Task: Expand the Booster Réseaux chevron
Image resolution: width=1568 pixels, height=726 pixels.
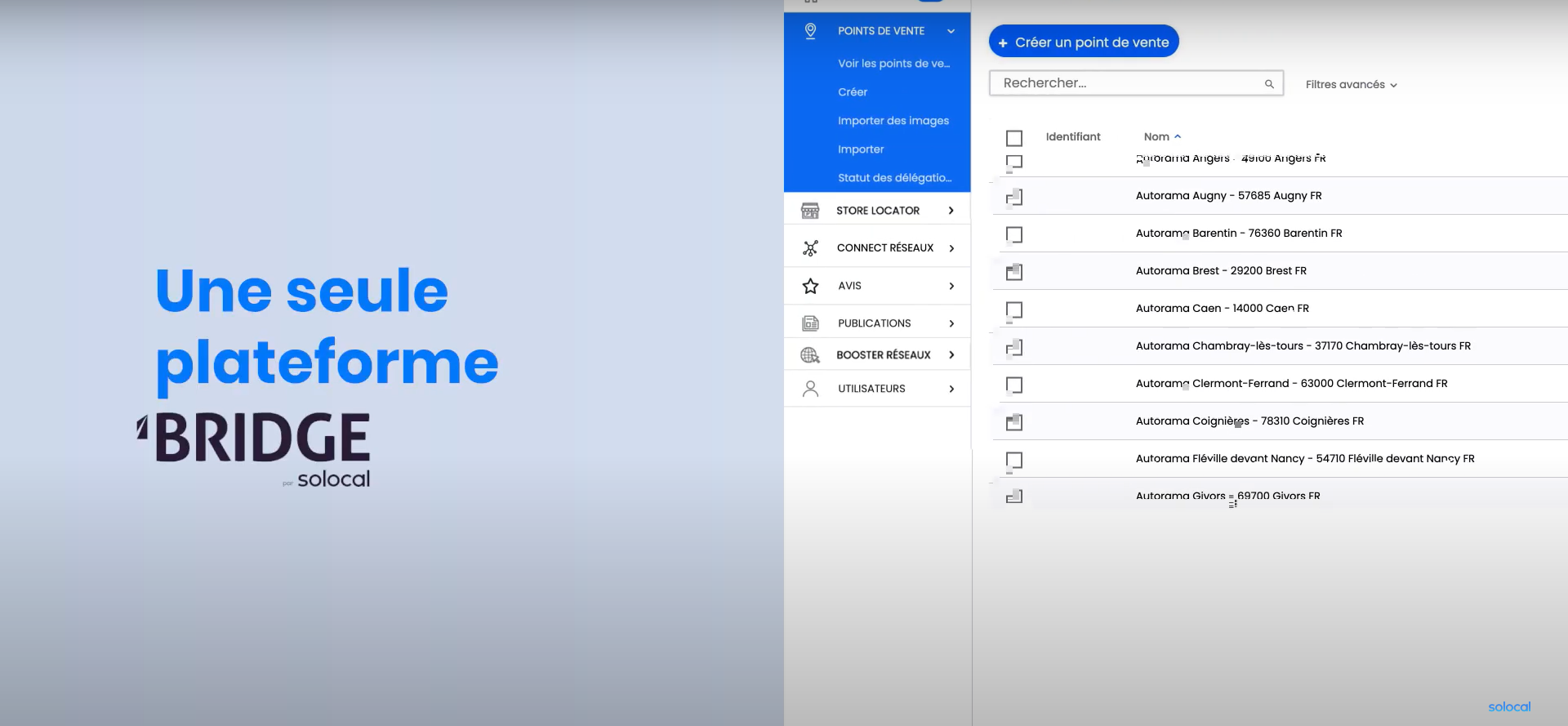Action: (951, 355)
